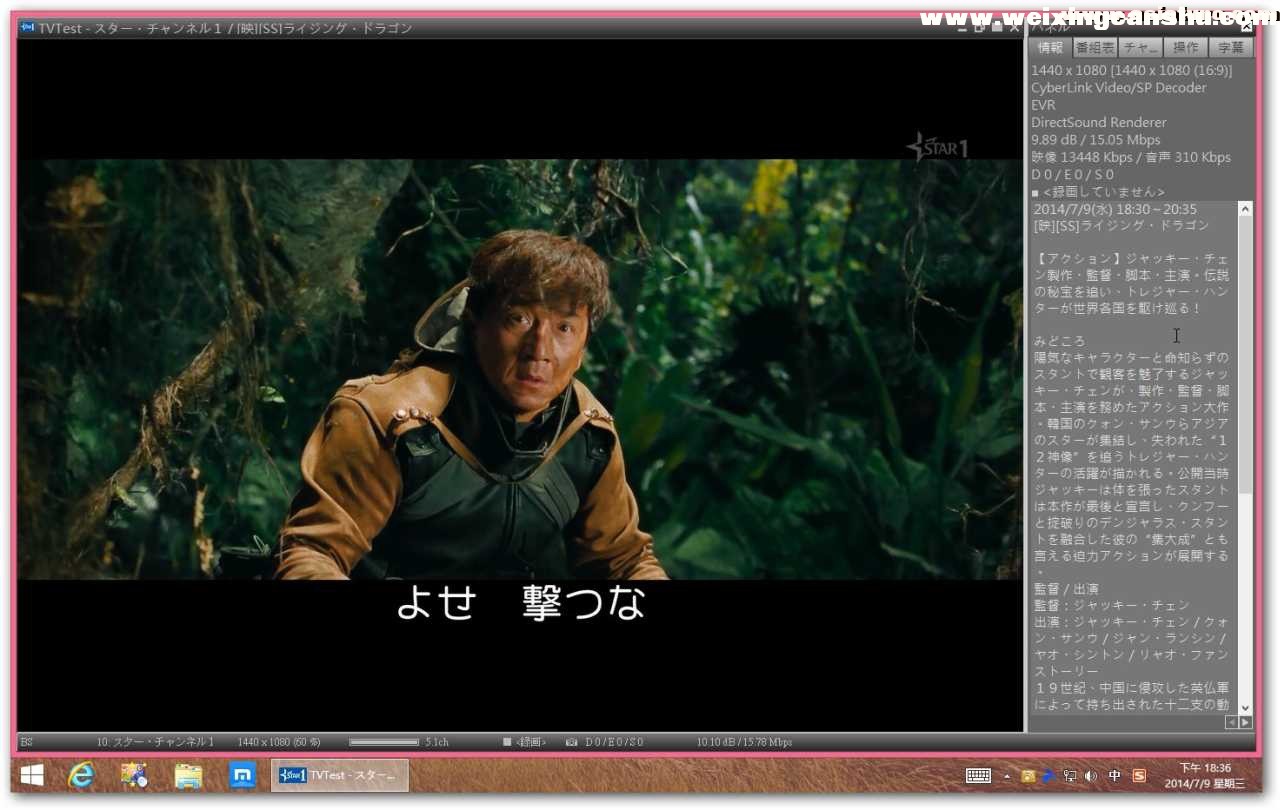The image size is (1280, 810).
Task: Click the 'EVR' renderer info line
Action: pyautogui.click(x=1043, y=105)
